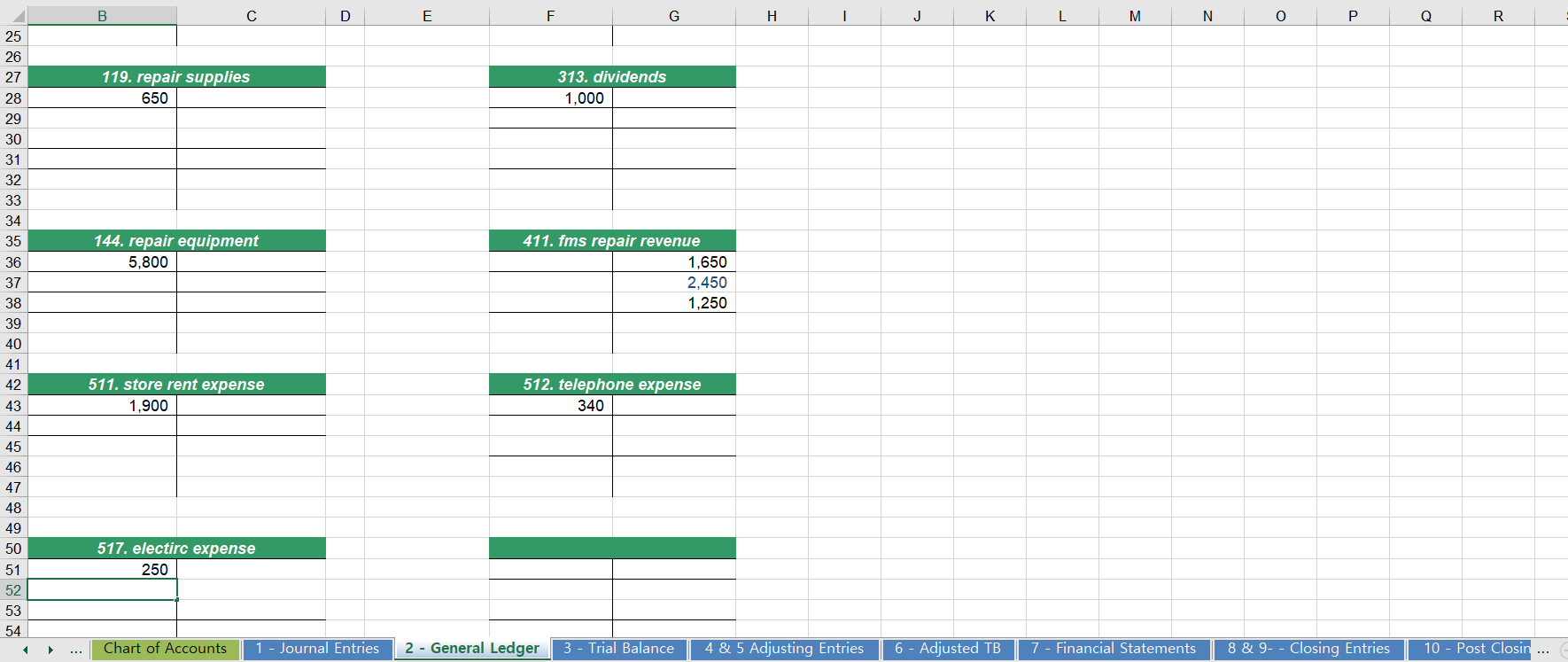Open the 10 - Post Closing sheet tab

(1471, 649)
